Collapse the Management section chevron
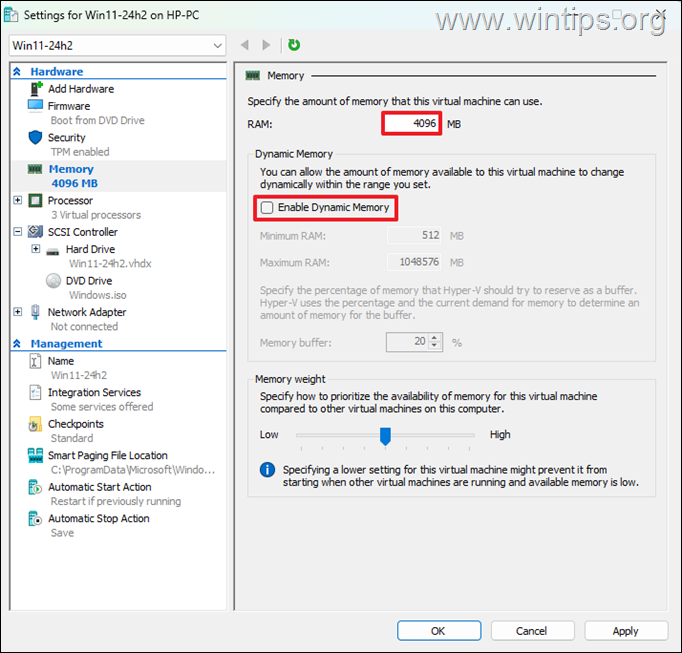This screenshot has width=682, height=653. [17, 344]
